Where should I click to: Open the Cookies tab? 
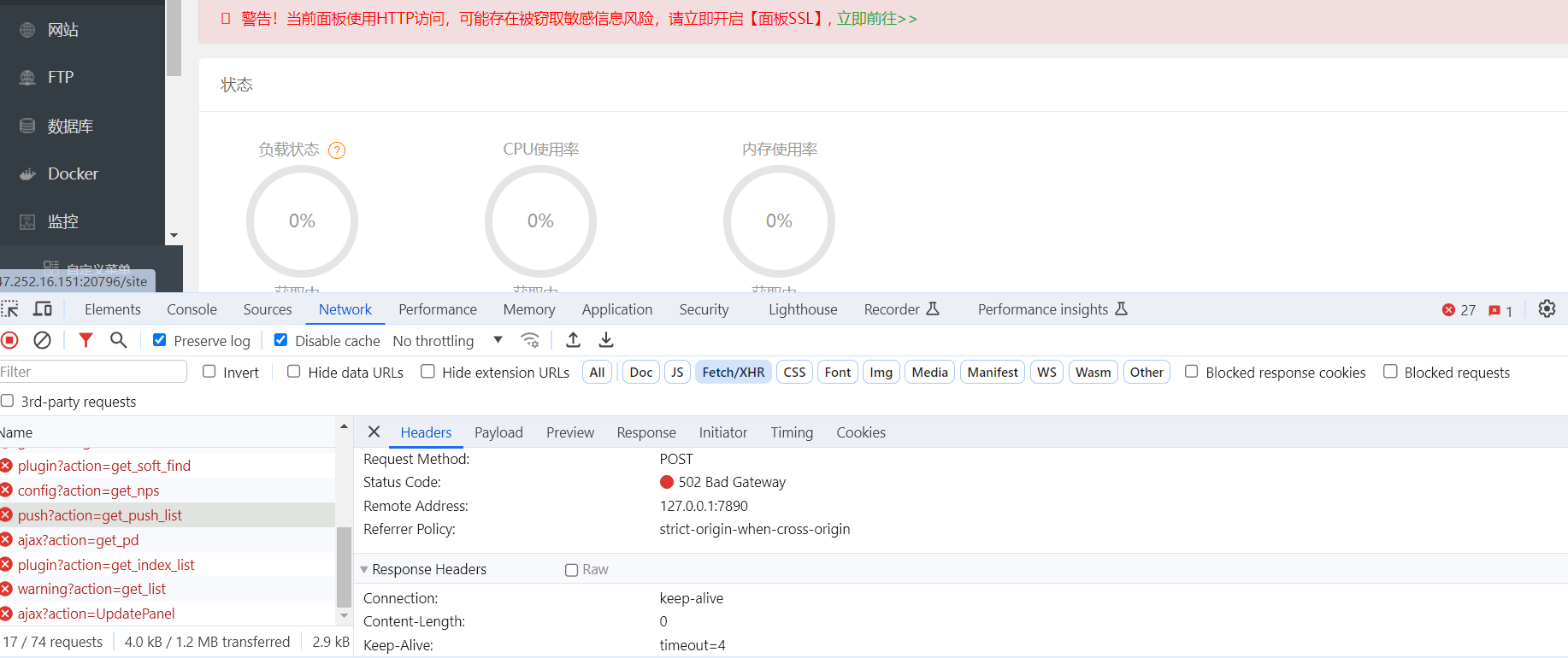[861, 432]
